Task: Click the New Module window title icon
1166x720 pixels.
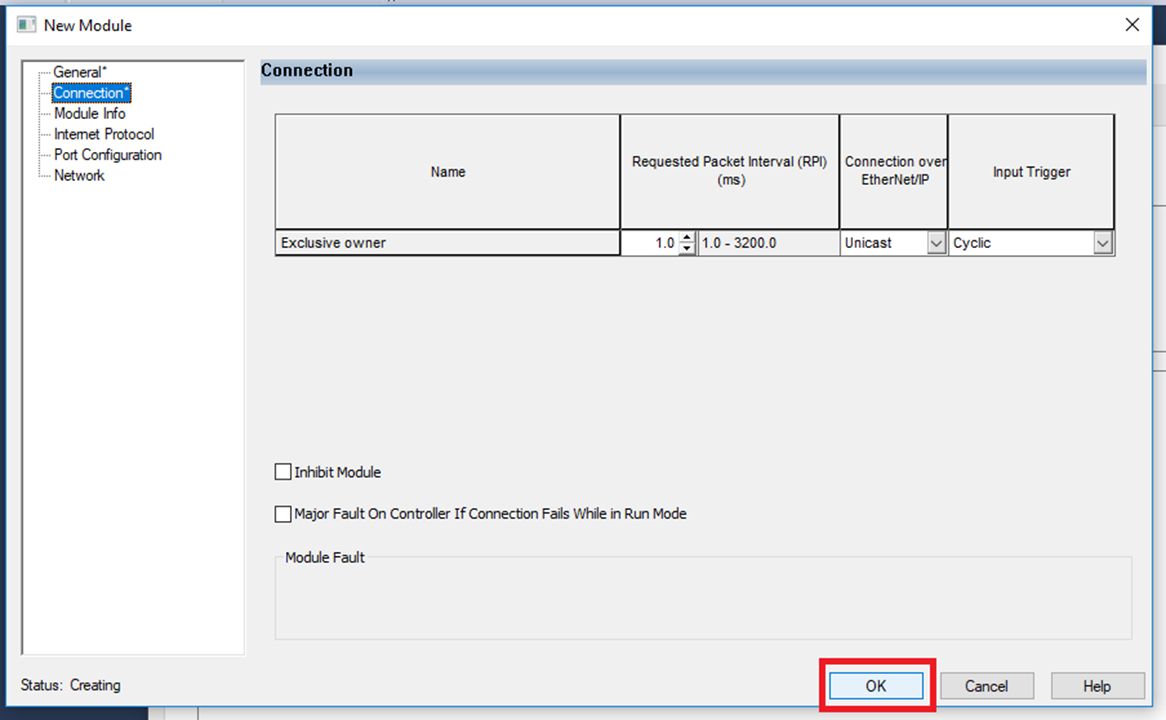Action: (27, 25)
